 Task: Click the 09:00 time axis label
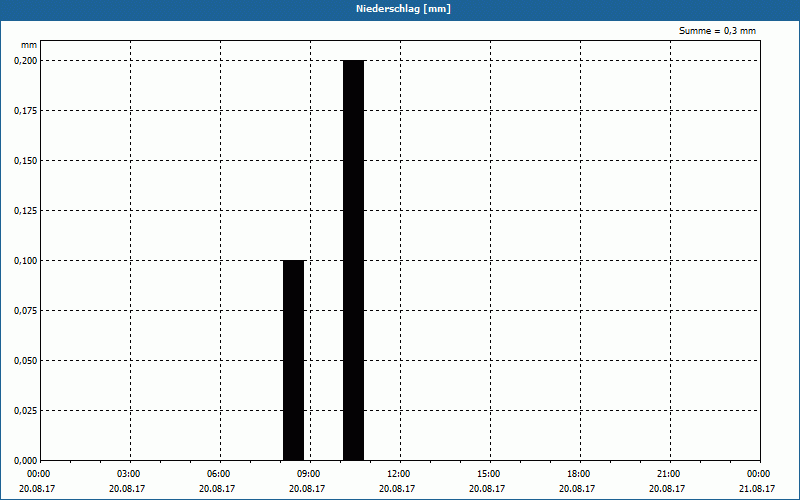[308, 474]
